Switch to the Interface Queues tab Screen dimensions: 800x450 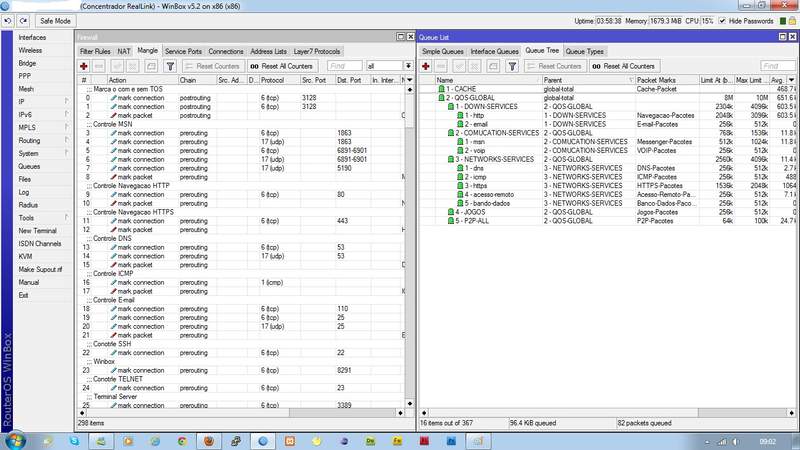[494, 52]
